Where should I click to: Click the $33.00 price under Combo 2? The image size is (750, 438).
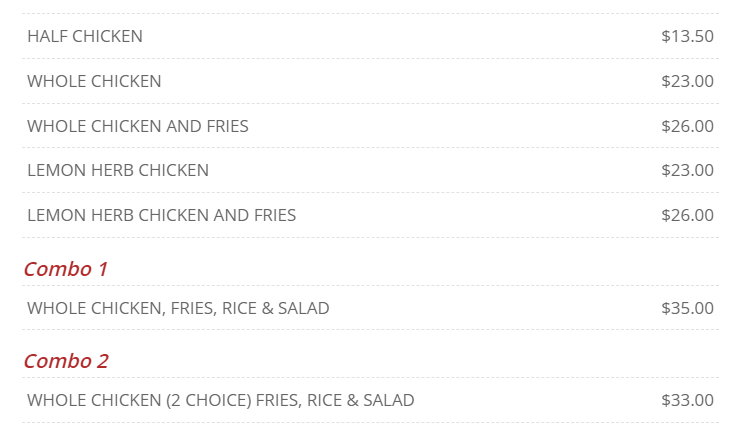[687, 401]
